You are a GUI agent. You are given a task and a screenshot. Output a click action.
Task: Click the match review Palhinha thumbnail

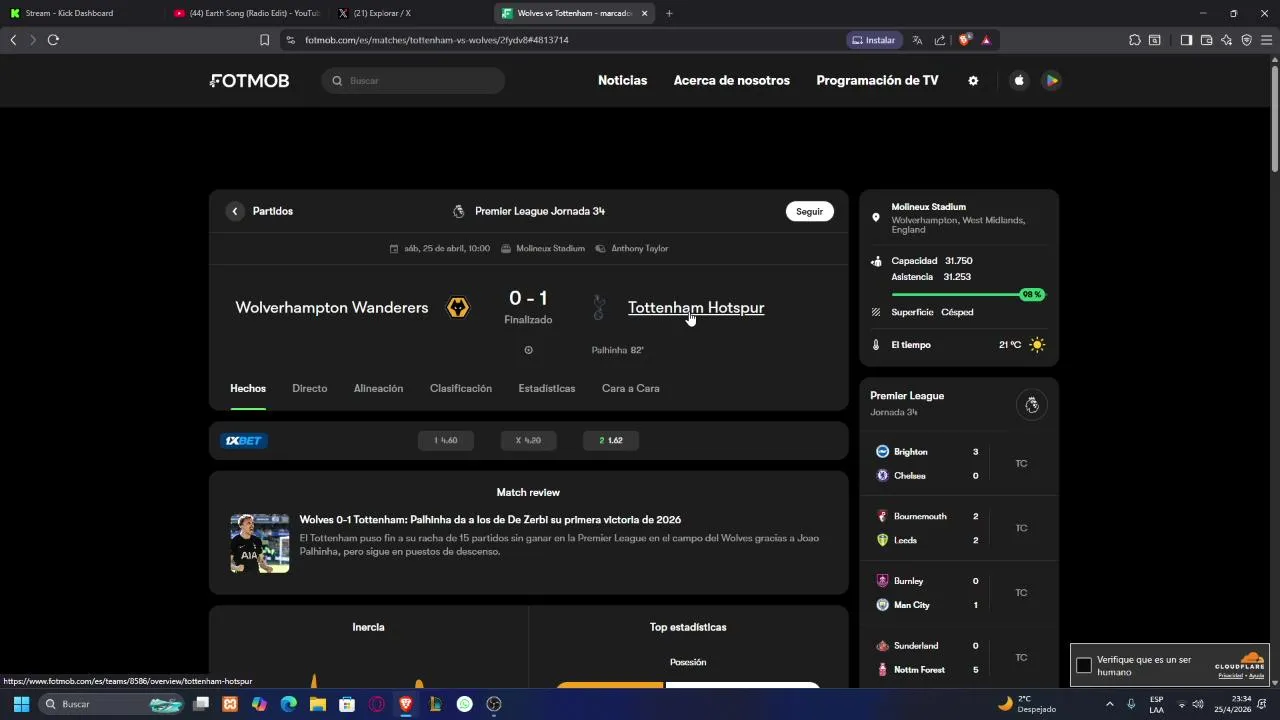coord(260,543)
